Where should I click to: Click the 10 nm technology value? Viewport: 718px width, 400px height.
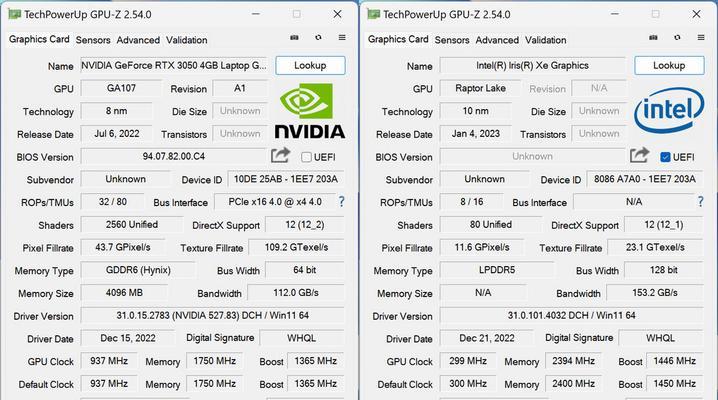tap(475, 111)
